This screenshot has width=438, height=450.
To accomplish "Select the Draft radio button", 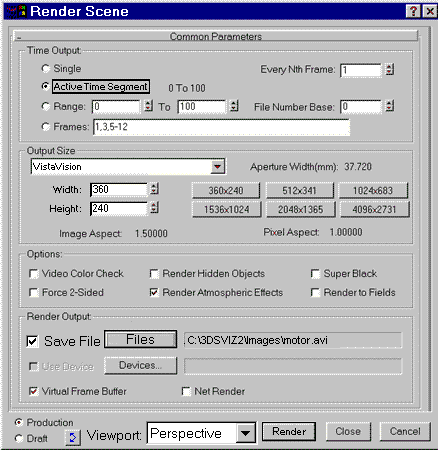I will 19,438.
